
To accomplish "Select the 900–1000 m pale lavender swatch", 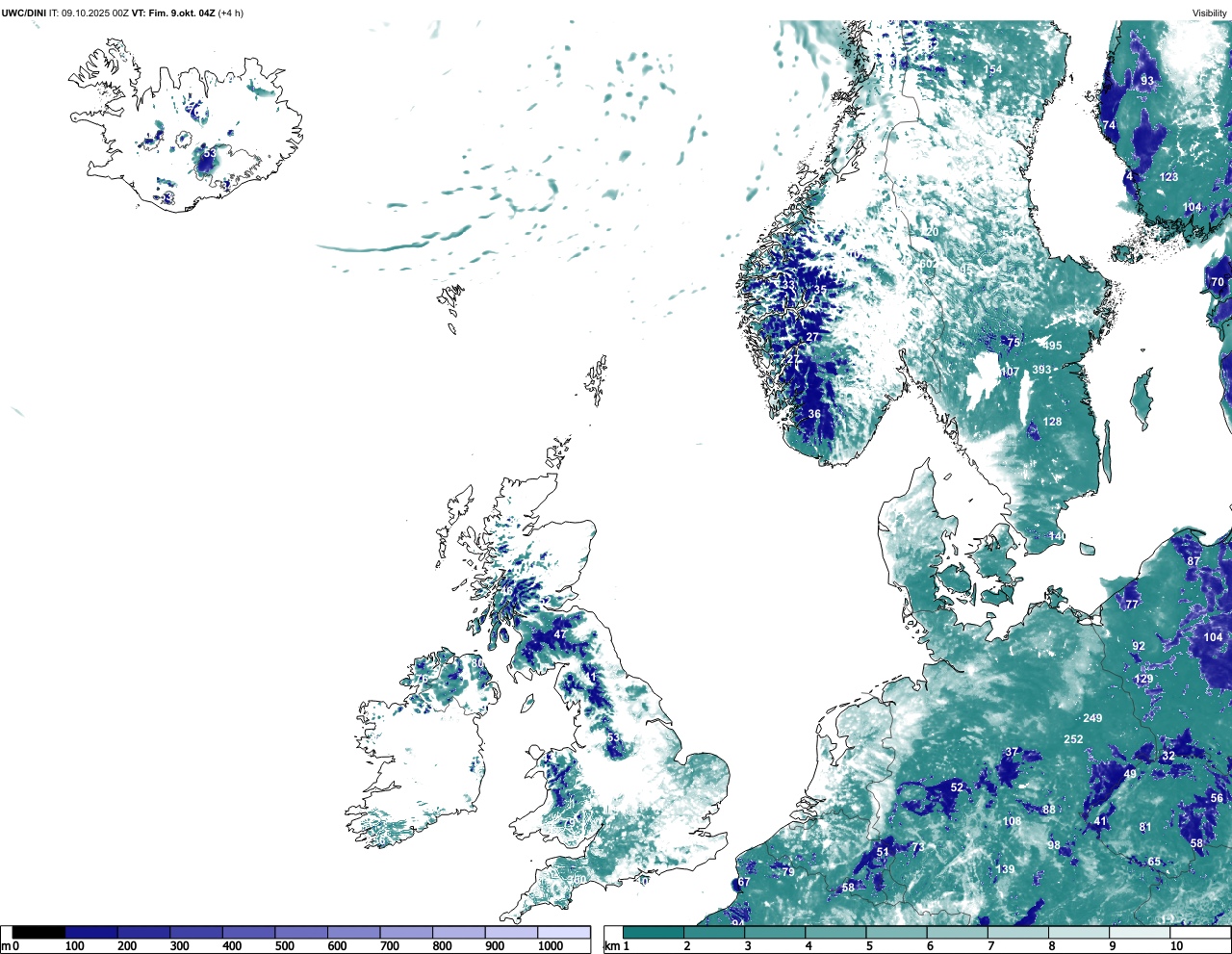I will pyautogui.click(x=511, y=932).
